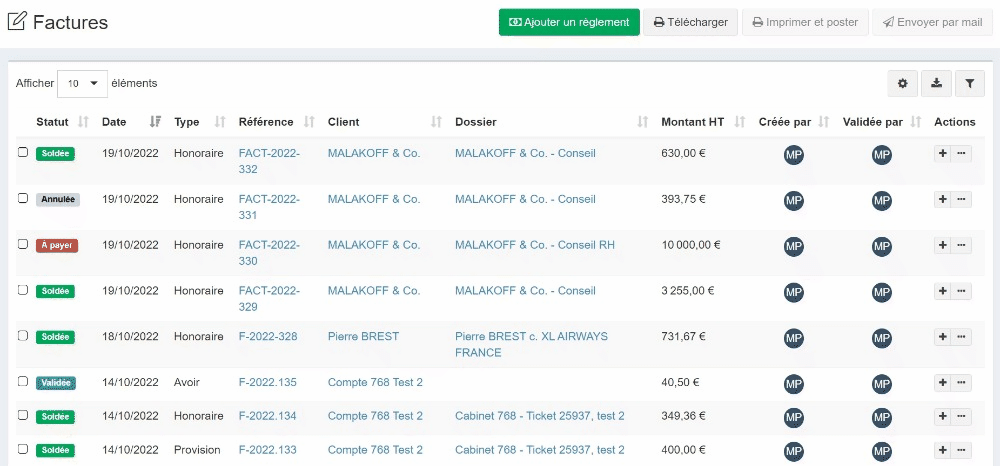
Task: Click Validée par MP avatar in F-2022.135 row
Action: tap(881, 384)
